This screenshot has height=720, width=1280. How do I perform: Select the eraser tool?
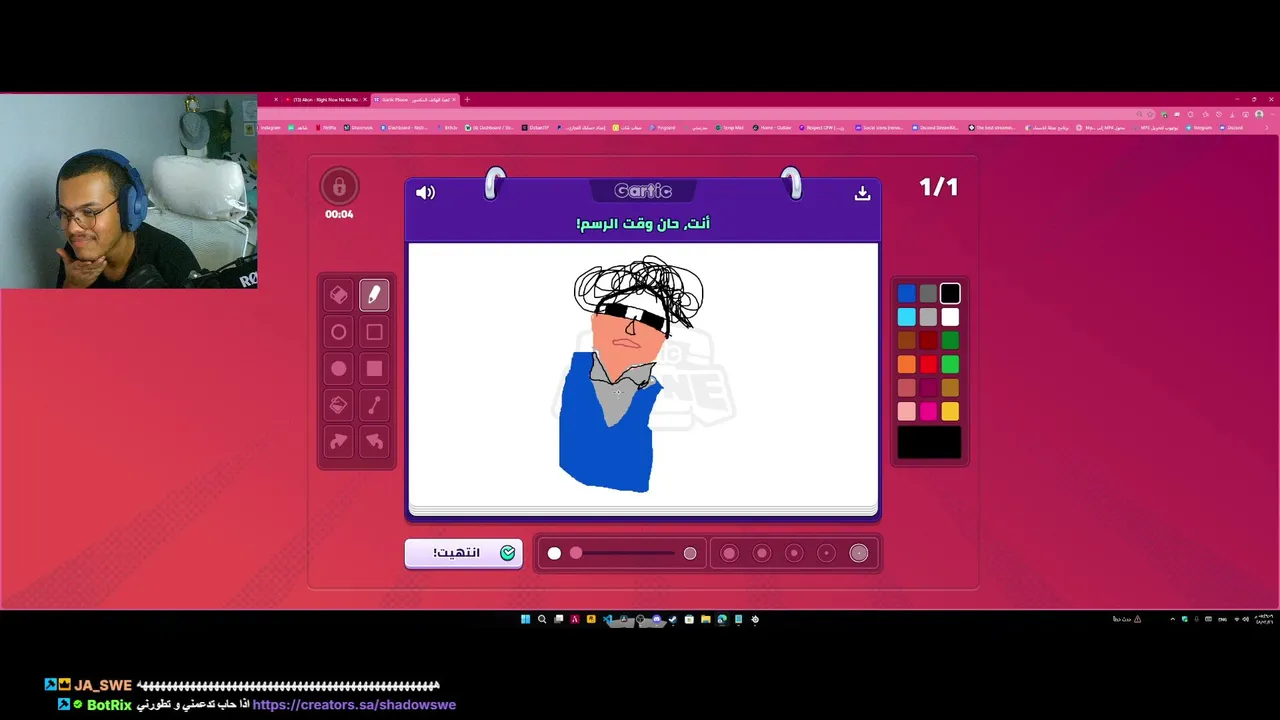[339, 295]
